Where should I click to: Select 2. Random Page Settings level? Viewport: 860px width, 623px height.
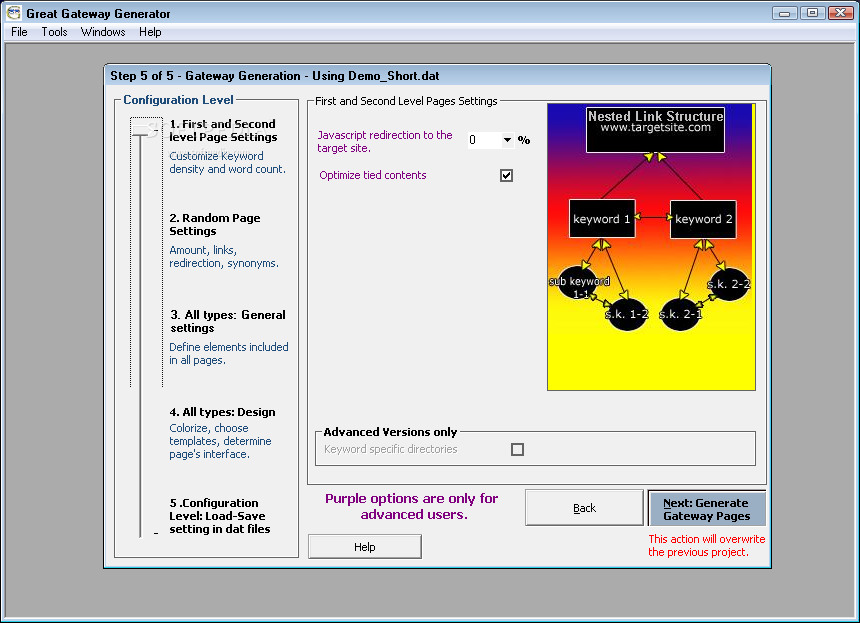click(x=214, y=224)
